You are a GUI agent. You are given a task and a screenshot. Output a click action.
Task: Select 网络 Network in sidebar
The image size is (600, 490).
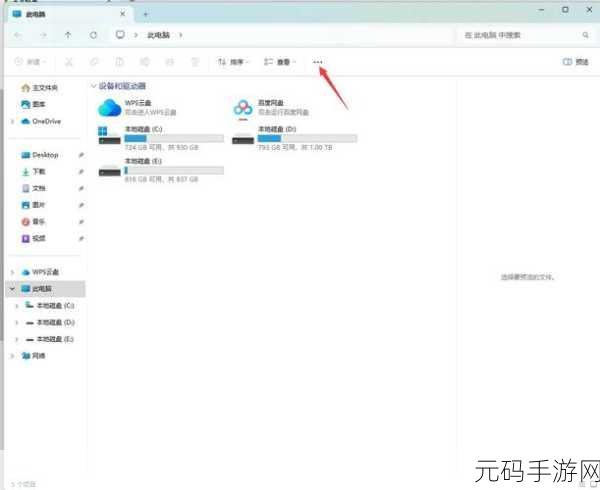[34, 356]
